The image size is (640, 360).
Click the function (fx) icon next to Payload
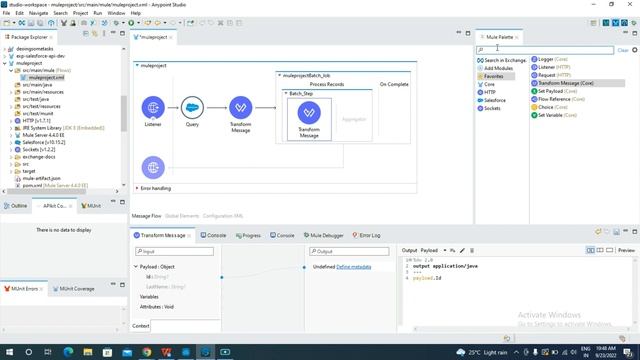pos(453,251)
